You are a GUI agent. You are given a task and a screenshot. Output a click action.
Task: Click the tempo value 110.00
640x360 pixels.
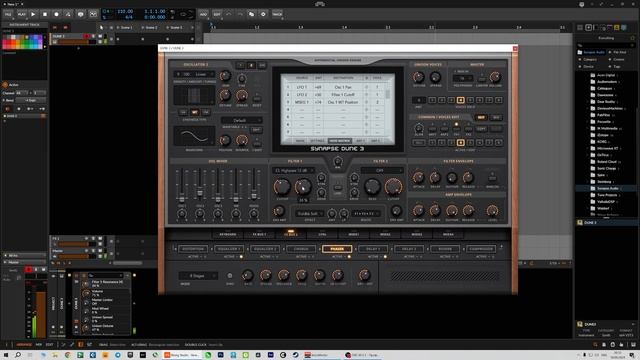125,11
